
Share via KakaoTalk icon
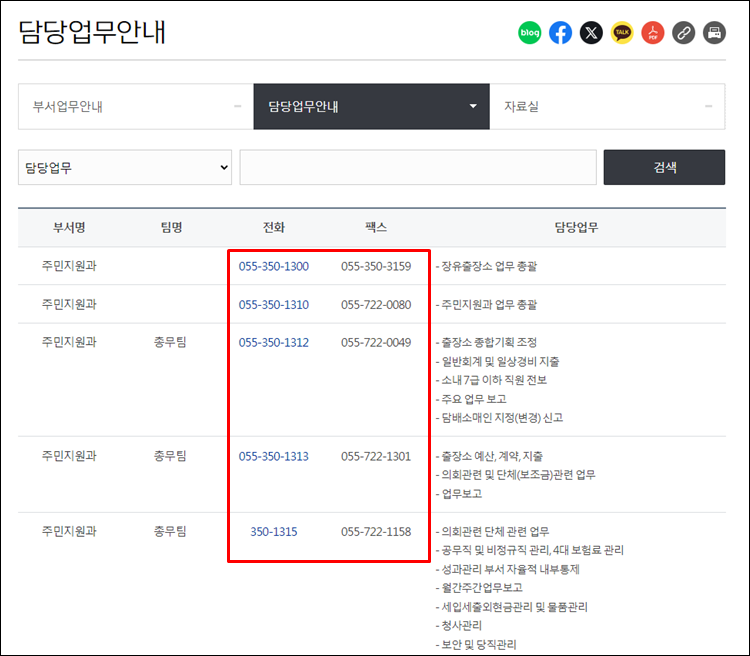coord(622,33)
